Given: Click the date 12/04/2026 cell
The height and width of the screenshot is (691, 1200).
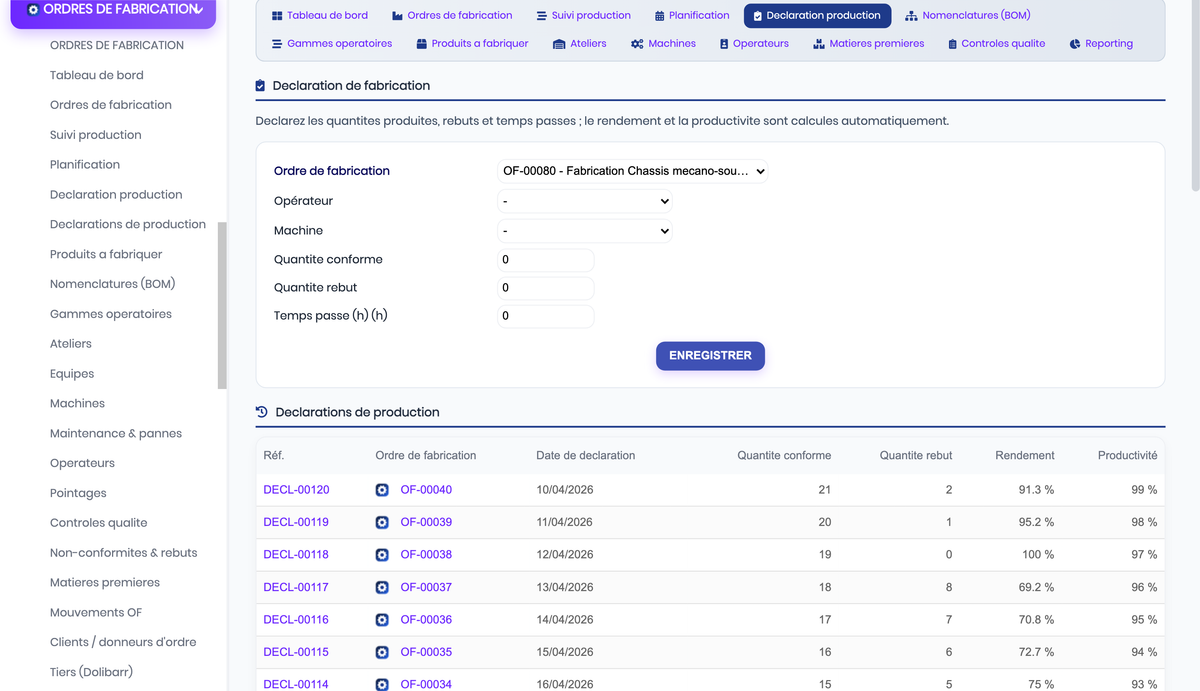Looking at the screenshot, I should click(x=565, y=555).
